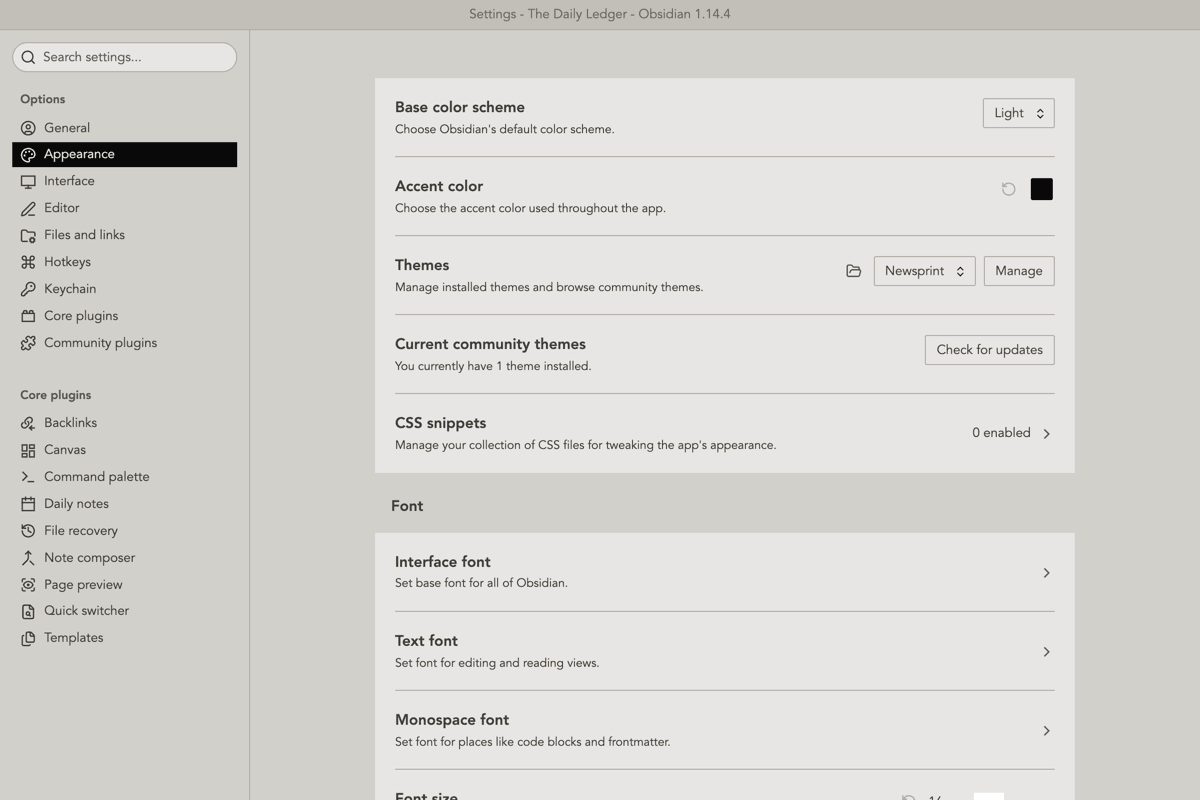Click the "You currently have 1 theme installed" text
Image resolution: width=1200 pixels, height=800 pixels.
pos(493,366)
